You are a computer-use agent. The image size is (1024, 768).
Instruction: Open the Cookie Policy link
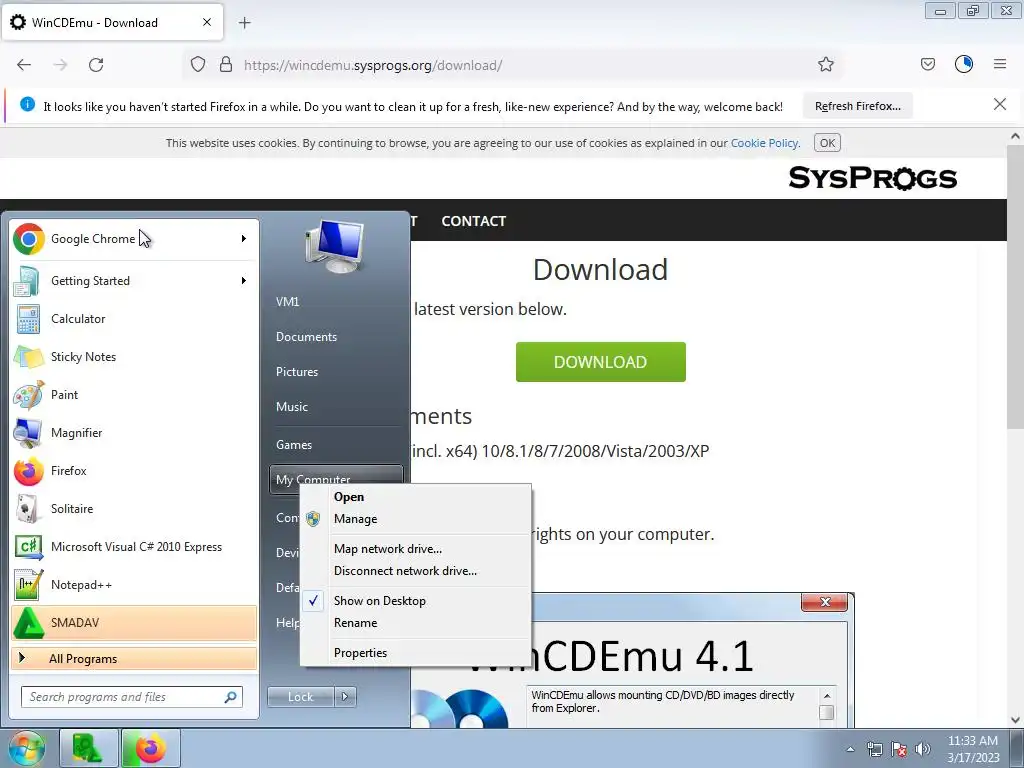point(764,143)
